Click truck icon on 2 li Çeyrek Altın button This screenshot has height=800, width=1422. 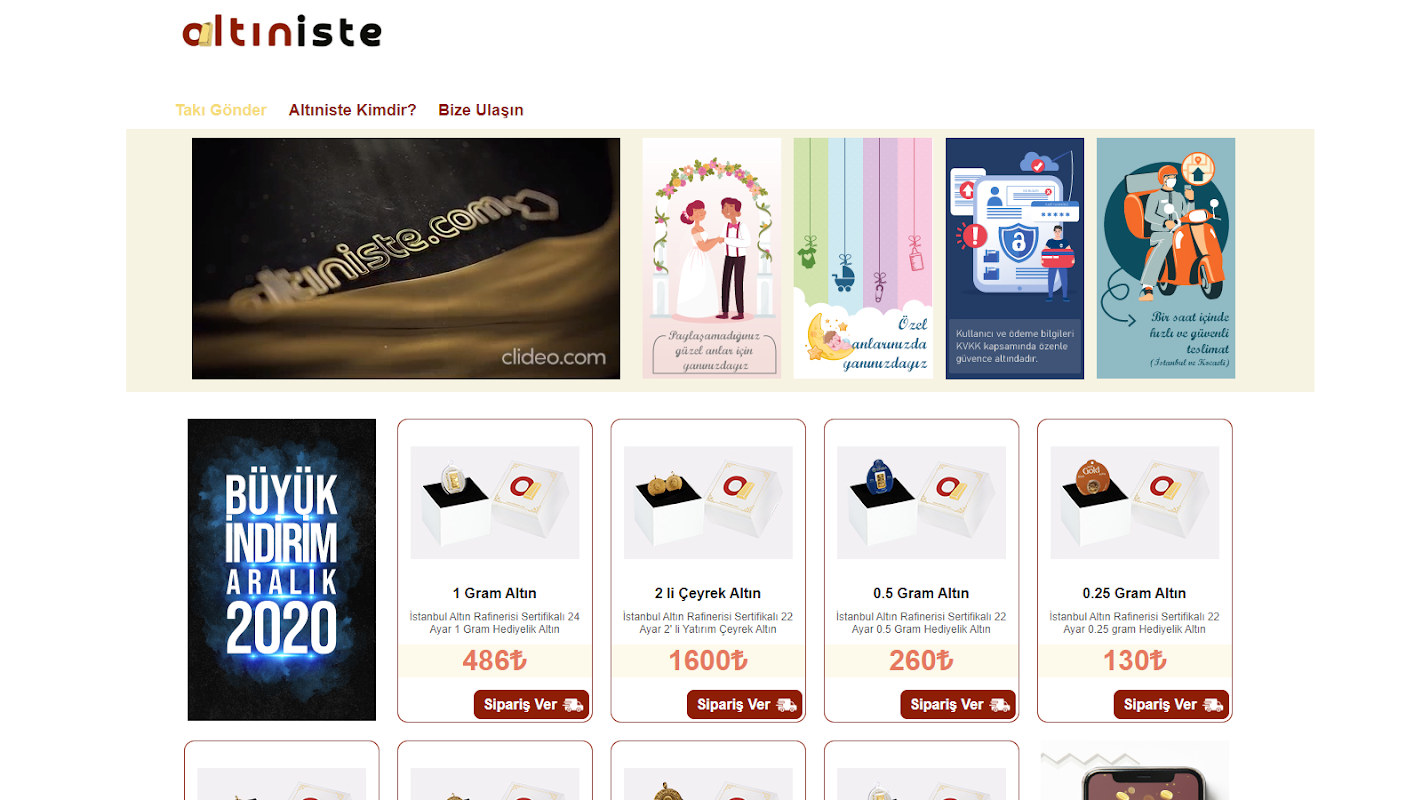(786, 705)
